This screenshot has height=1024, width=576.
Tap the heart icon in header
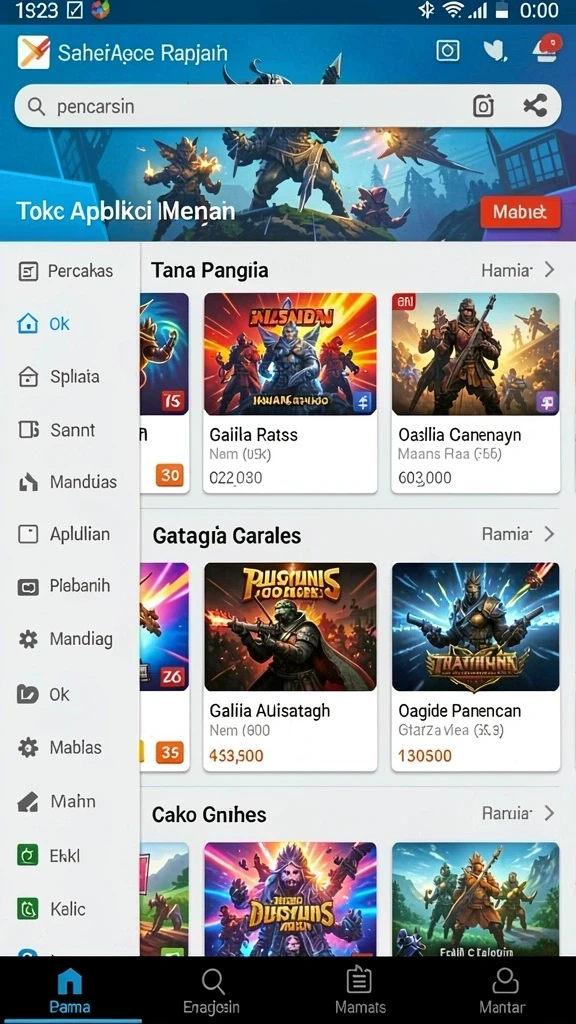tap(496, 51)
